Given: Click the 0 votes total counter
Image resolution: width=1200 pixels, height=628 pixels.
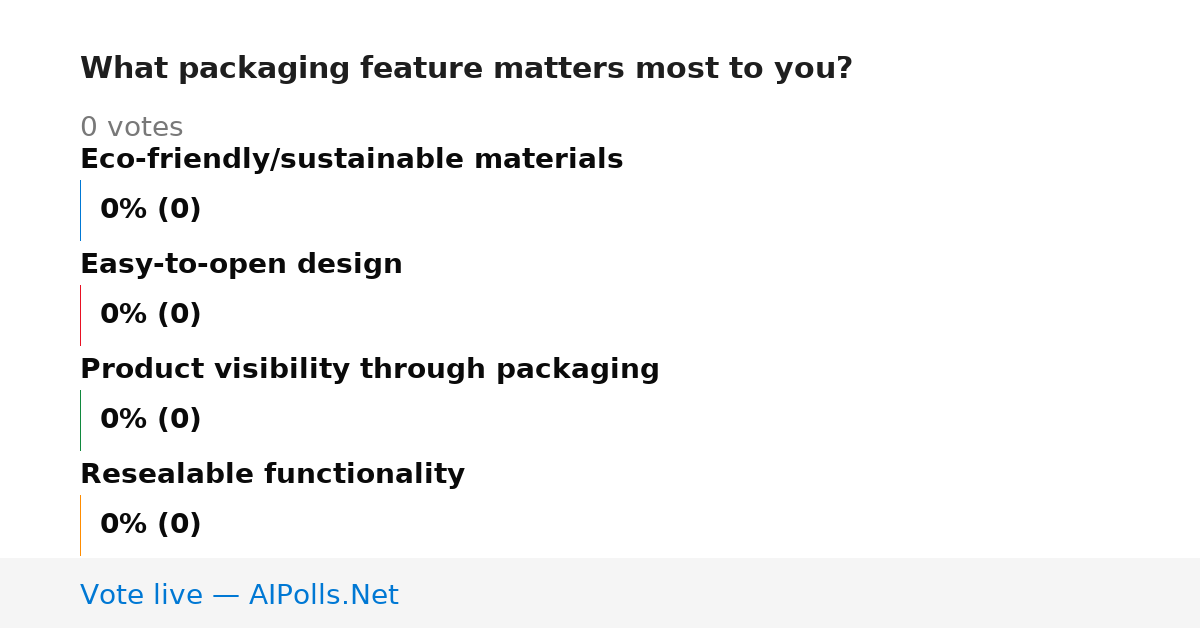Looking at the screenshot, I should tap(131, 128).
